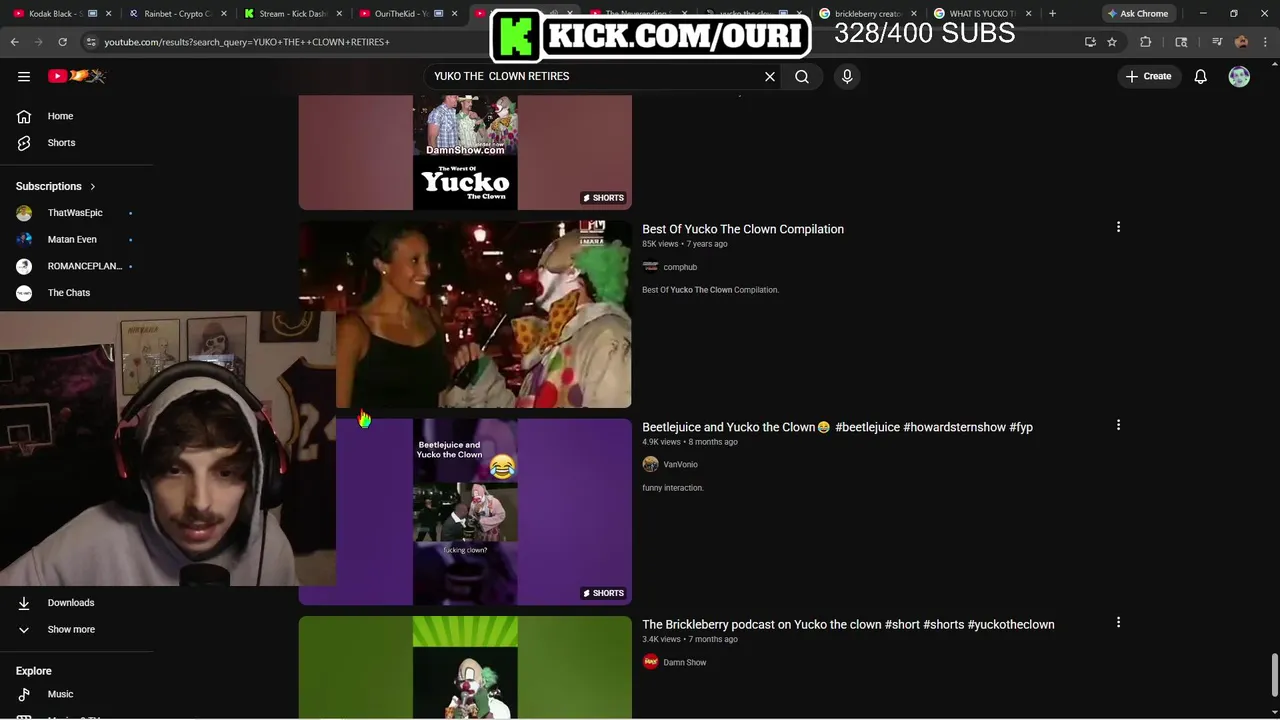
Task: Open media controls icon in toolbar
Action: [x=1217, y=42]
